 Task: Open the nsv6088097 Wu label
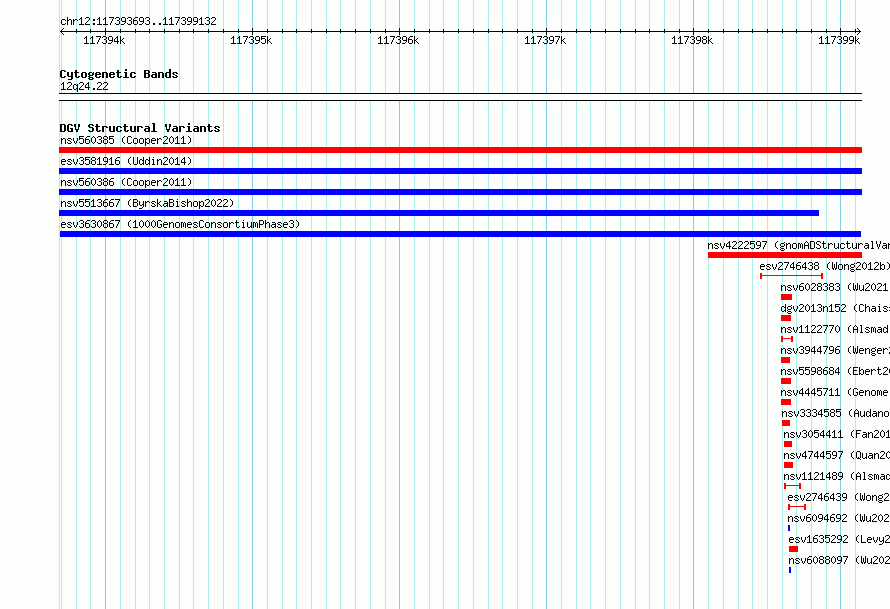tap(839, 560)
